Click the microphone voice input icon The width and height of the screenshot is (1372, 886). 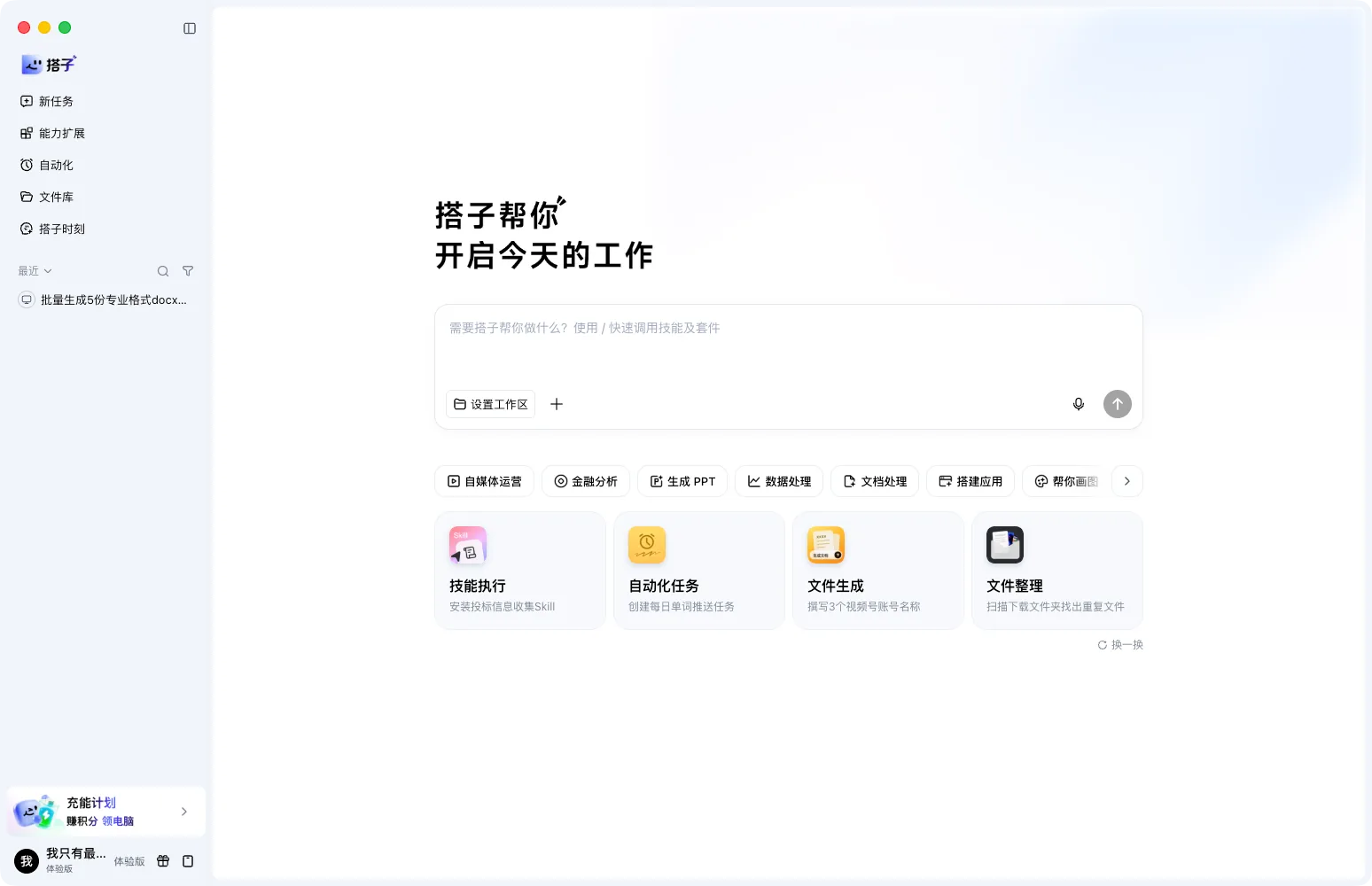click(x=1079, y=404)
